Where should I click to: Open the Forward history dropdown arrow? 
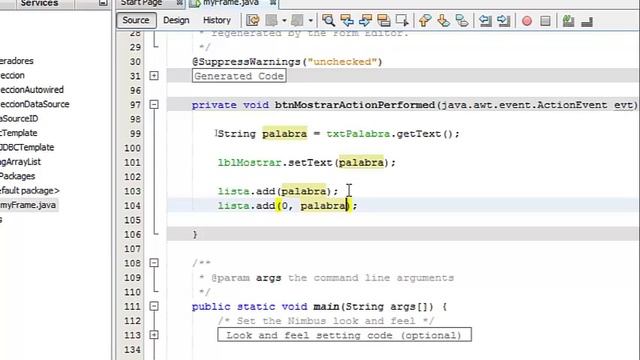[x=310, y=20]
